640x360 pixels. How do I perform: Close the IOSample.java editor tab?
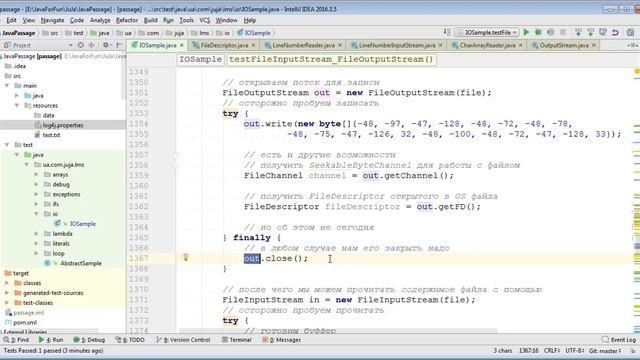pyautogui.click(x=182, y=45)
